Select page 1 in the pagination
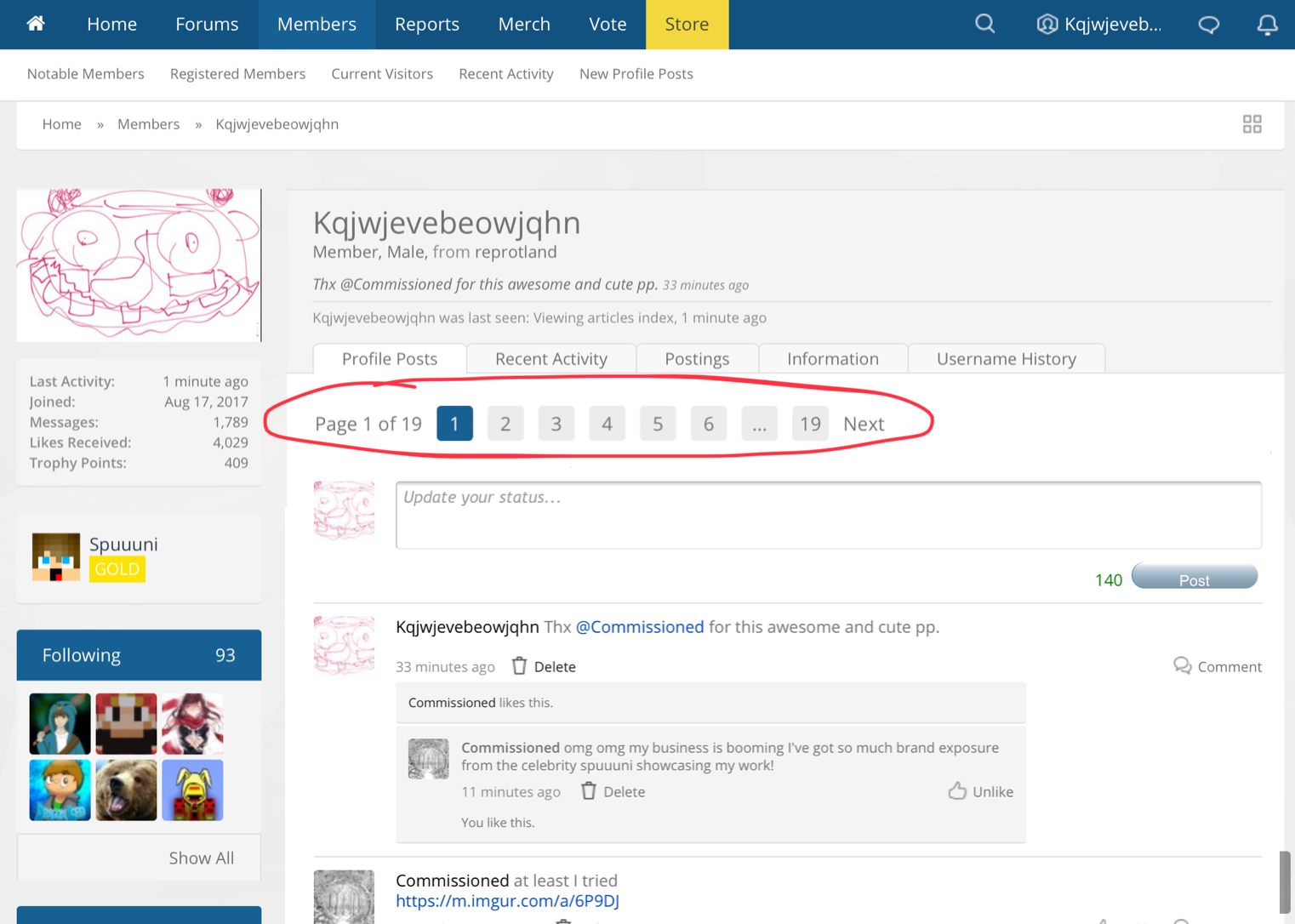 455,424
